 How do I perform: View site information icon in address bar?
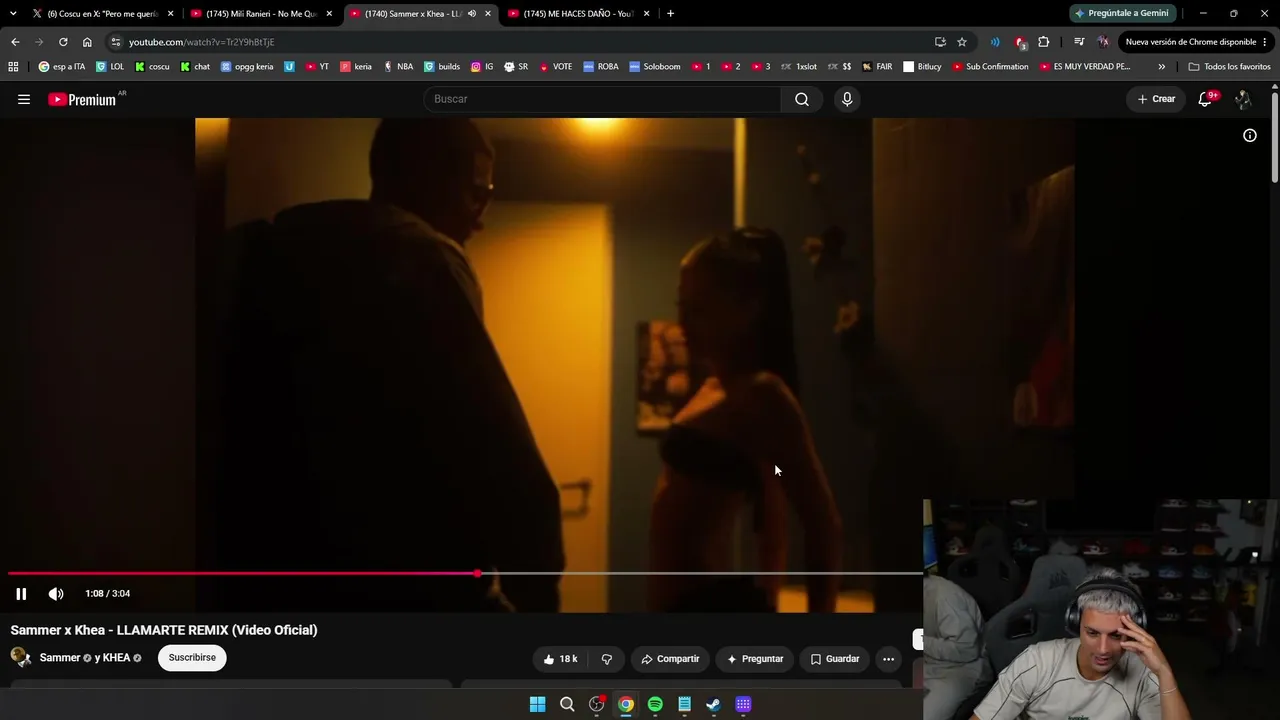(116, 42)
